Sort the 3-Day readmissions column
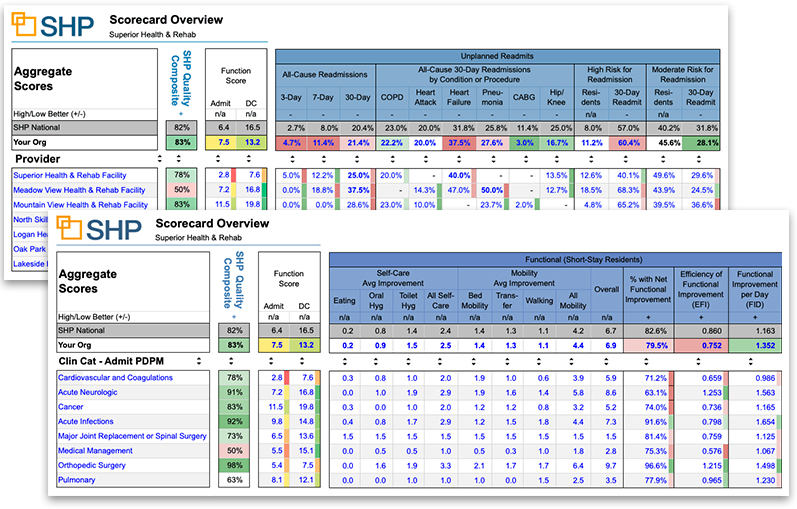This screenshot has width=797, height=509. coord(292,159)
